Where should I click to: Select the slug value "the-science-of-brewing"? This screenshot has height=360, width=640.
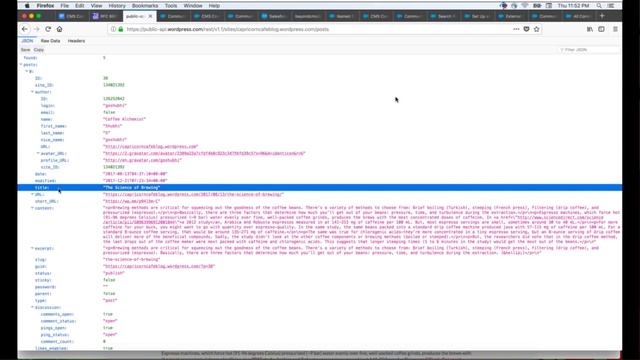pos(131,260)
